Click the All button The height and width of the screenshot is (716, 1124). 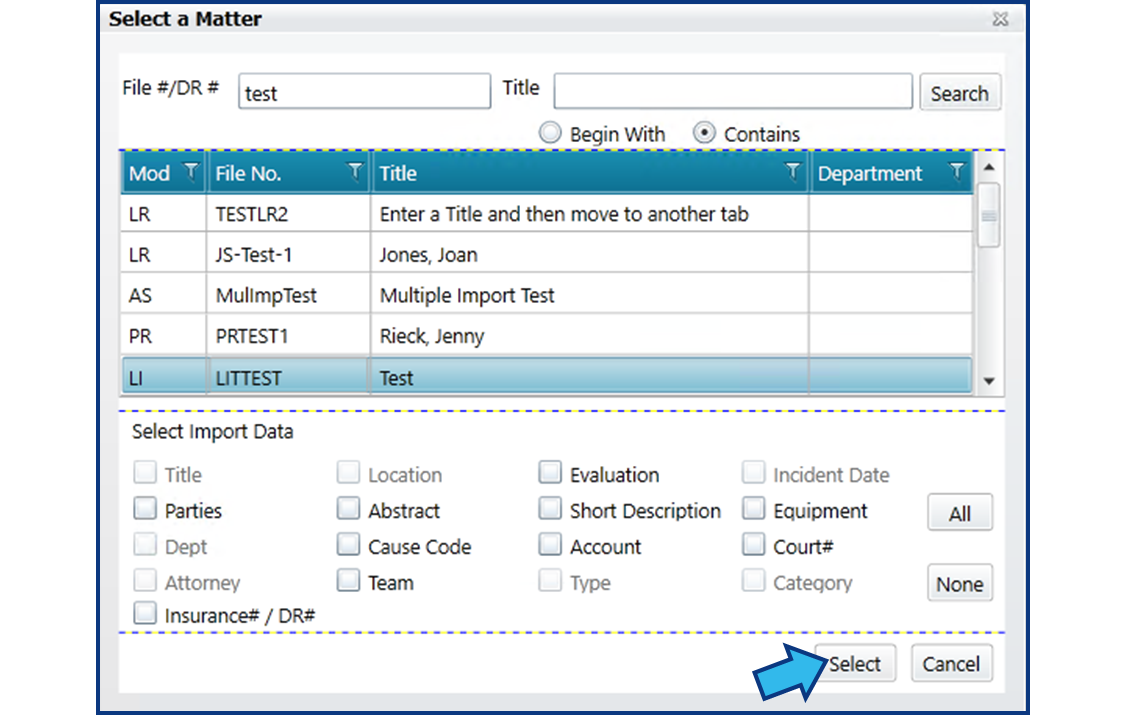[960, 512]
